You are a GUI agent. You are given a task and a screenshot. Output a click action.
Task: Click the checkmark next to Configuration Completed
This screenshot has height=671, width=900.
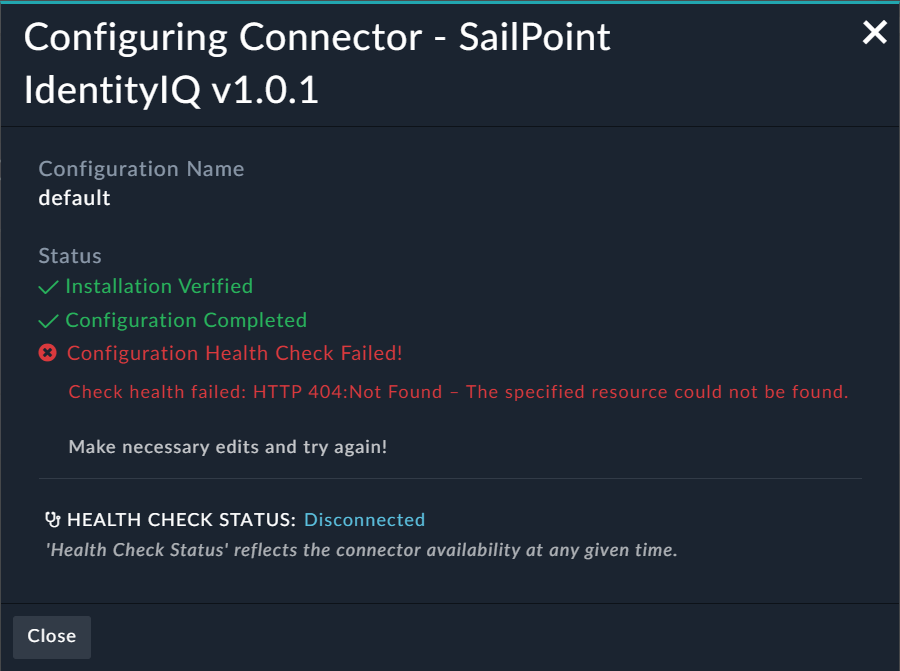[x=46, y=320]
